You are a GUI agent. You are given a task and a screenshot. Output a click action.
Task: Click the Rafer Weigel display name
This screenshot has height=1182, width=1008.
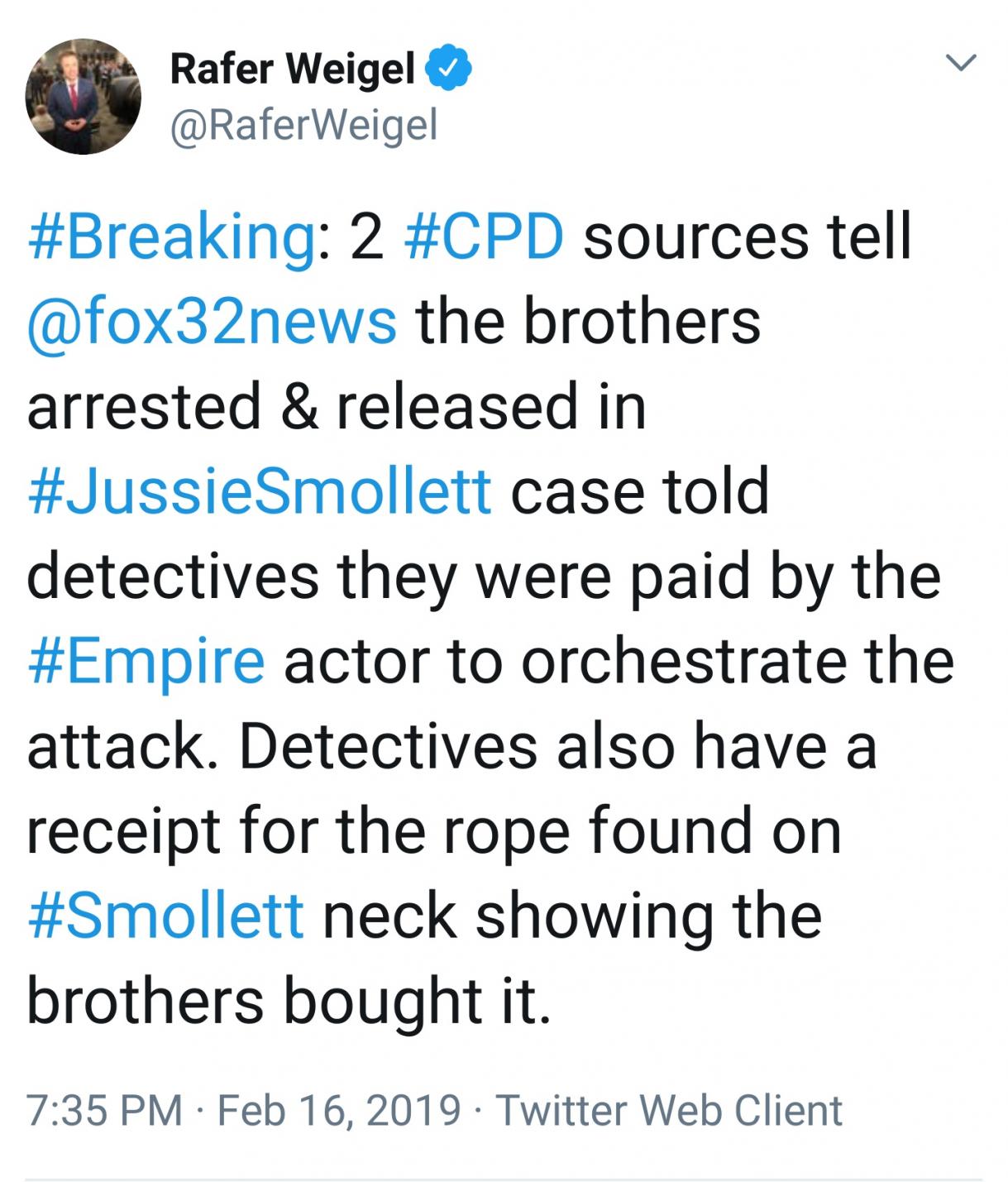tap(293, 69)
